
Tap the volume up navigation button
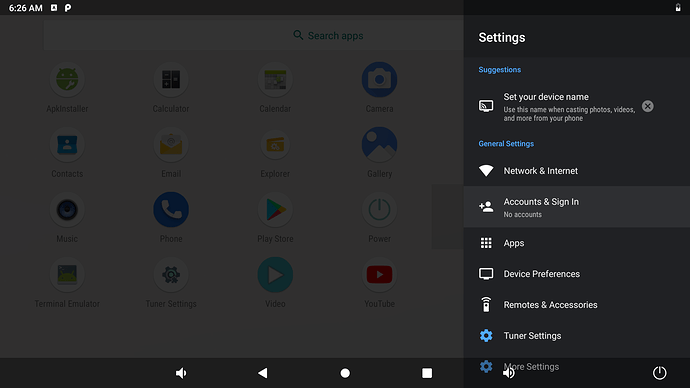509,373
